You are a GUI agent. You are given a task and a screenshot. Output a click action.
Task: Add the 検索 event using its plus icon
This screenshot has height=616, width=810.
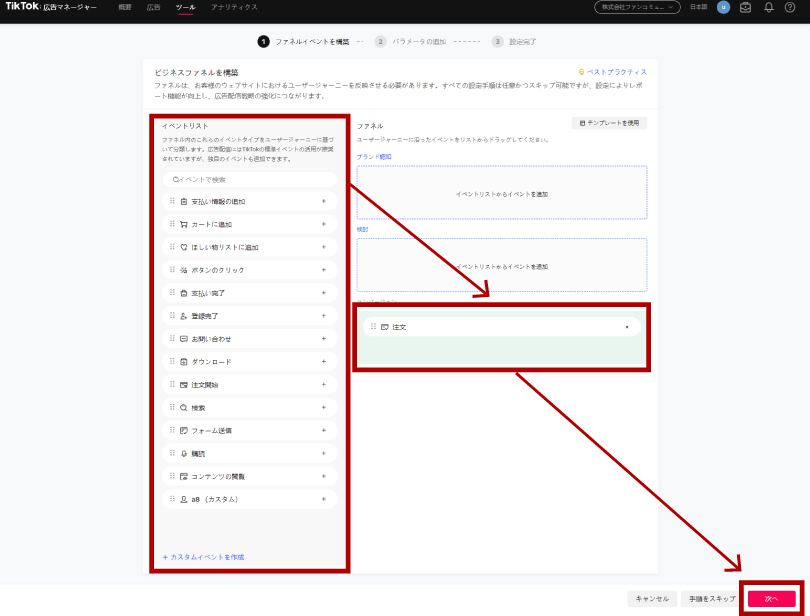(324, 407)
